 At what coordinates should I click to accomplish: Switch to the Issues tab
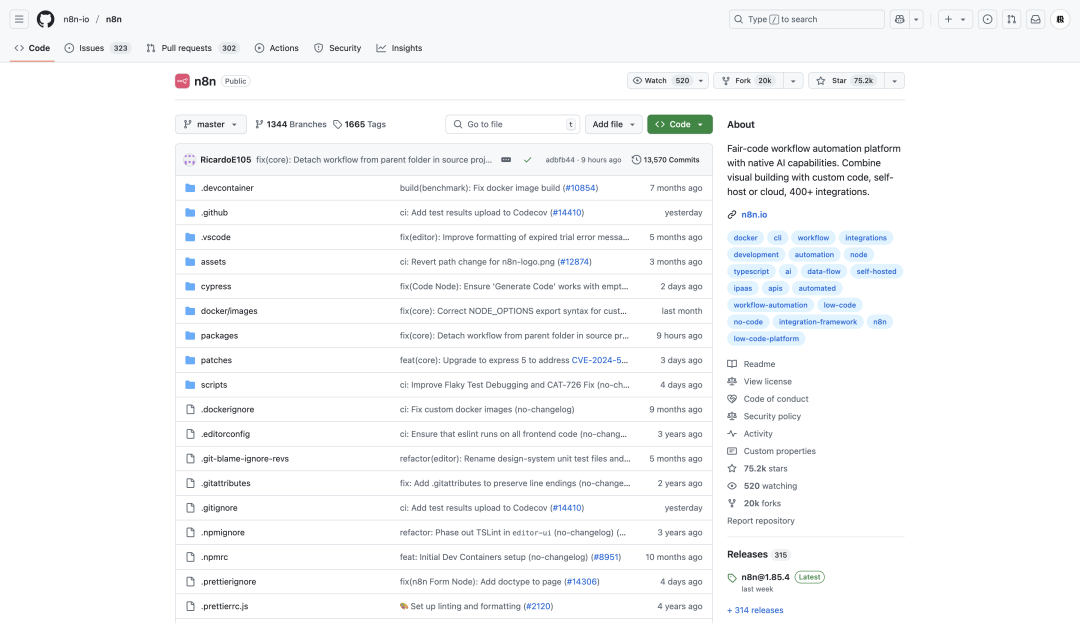(97, 48)
